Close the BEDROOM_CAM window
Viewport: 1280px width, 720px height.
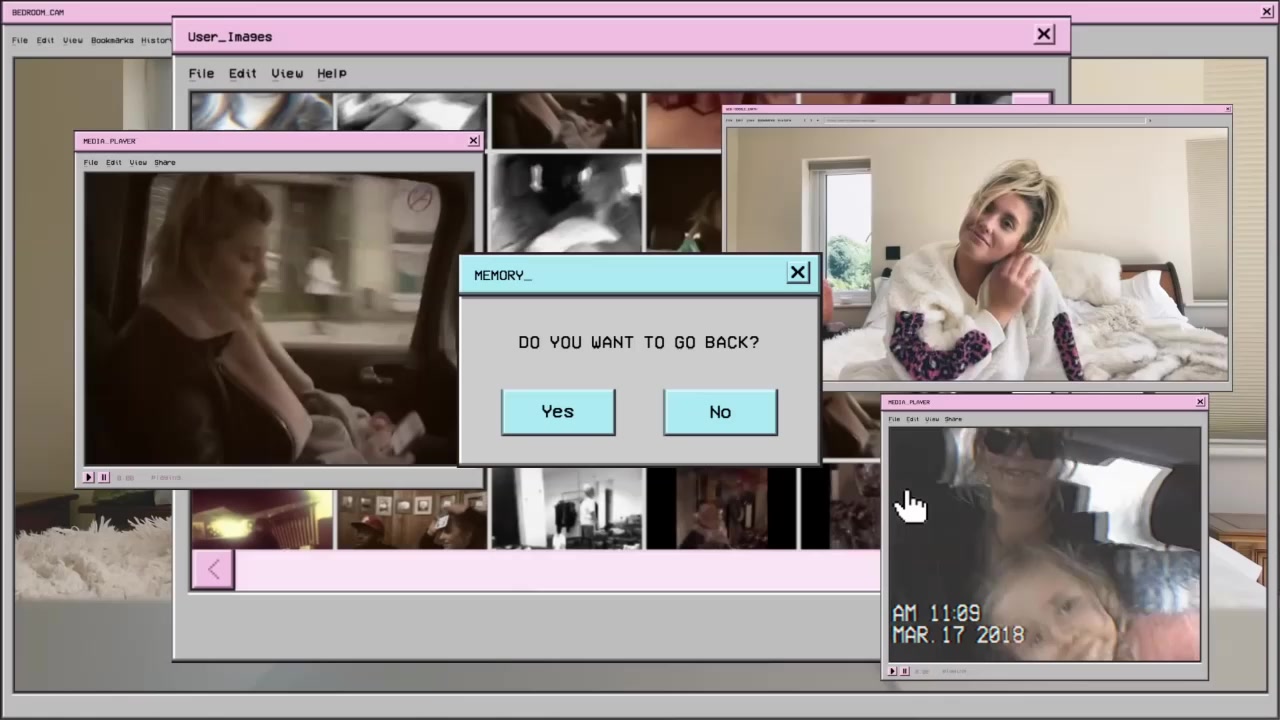pyautogui.click(x=1267, y=12)
